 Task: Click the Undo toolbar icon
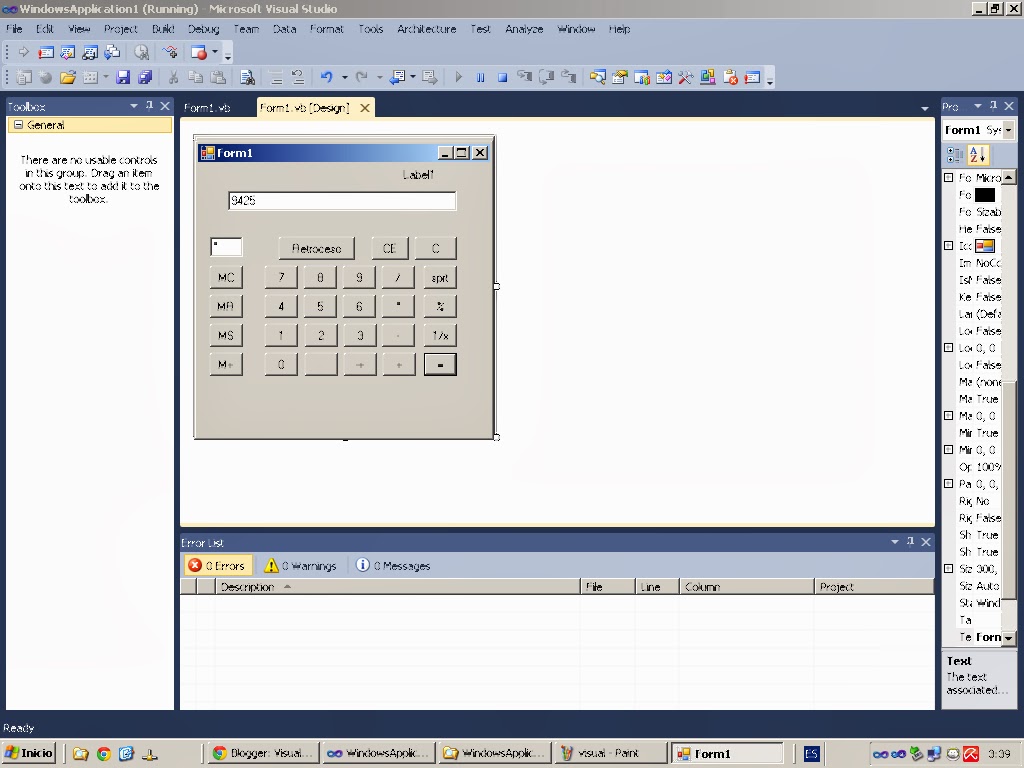[x=326, y=77]
